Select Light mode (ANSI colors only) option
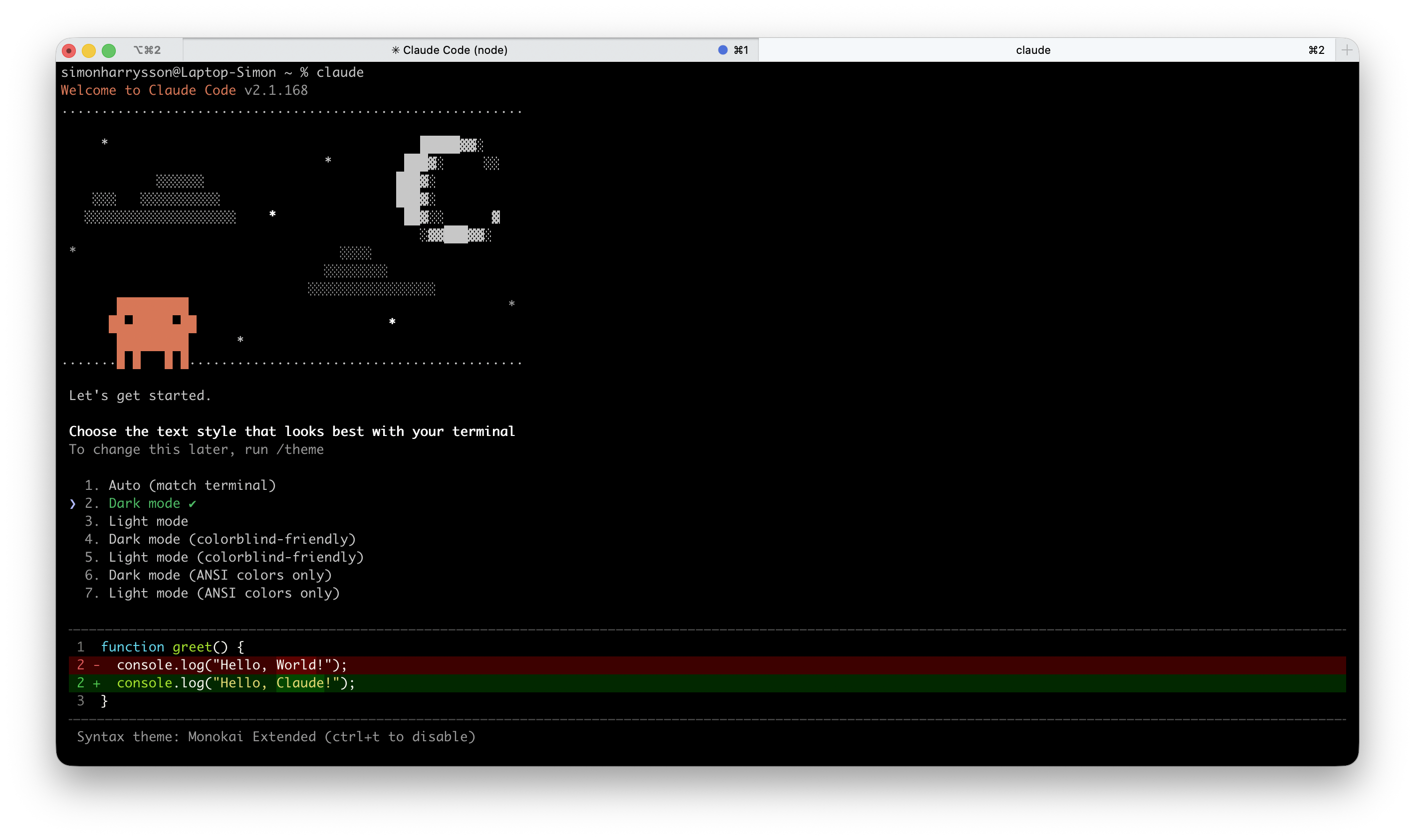This screenshot has width=1415, height=840. click(212, 593)
